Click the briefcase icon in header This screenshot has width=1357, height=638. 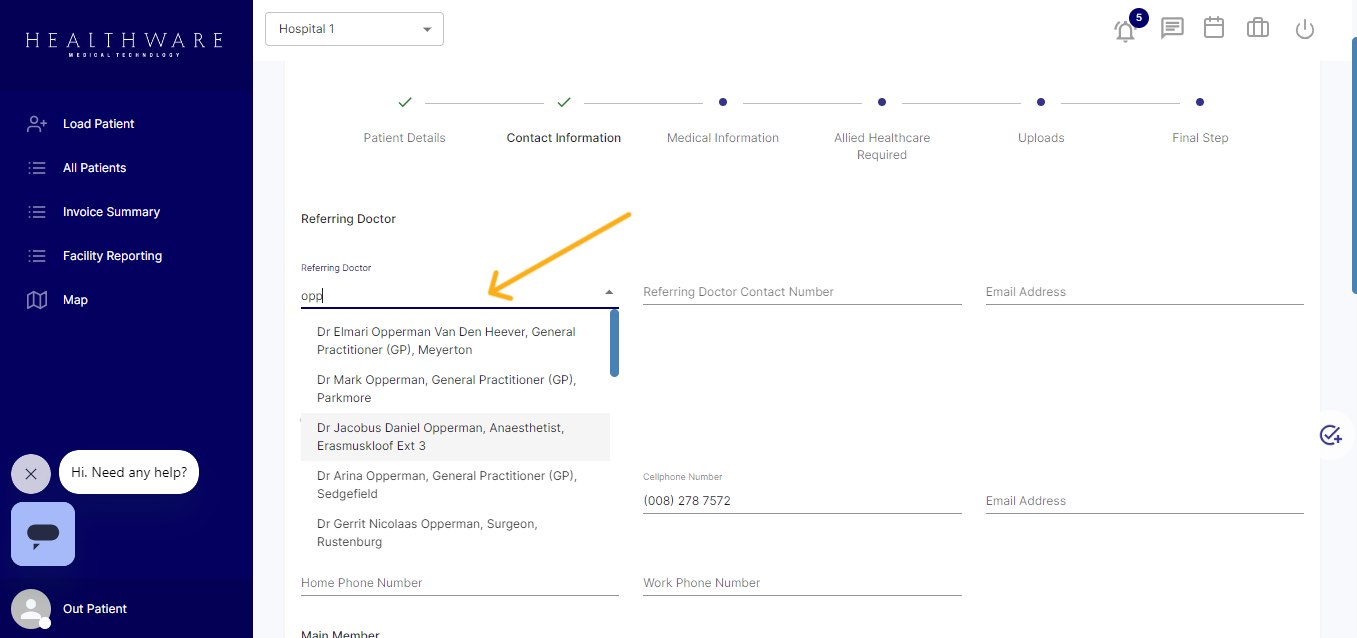click(x=1257, y=28)
